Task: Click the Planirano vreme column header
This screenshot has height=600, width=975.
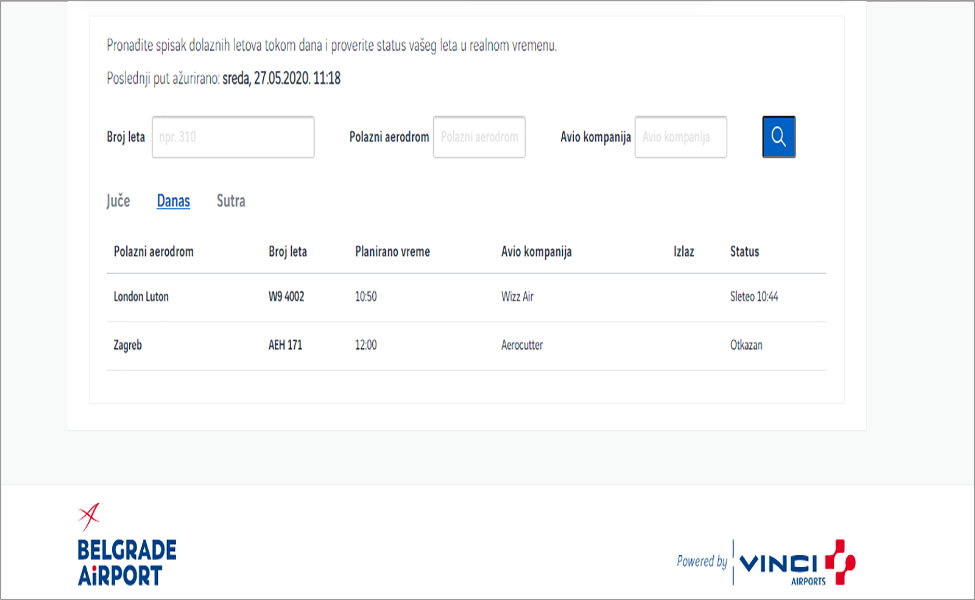Action: 392,252
